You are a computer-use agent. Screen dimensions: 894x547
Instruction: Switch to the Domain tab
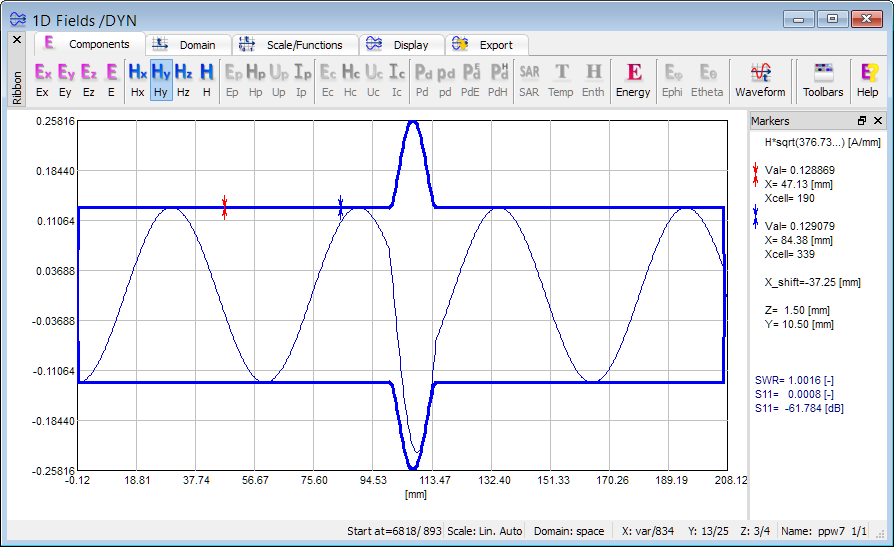pos(188,45)
